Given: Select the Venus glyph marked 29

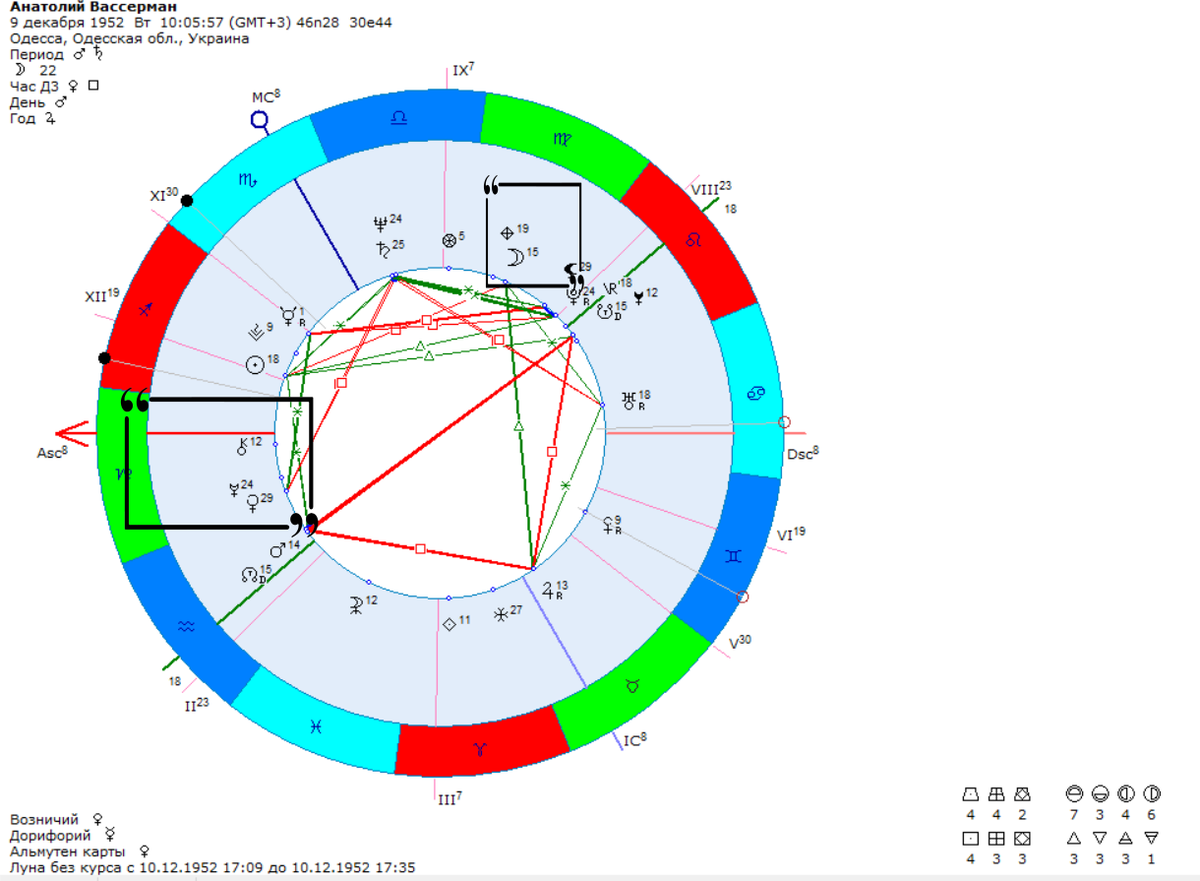Looking at the screenshot, I should (x=253, y=502).
